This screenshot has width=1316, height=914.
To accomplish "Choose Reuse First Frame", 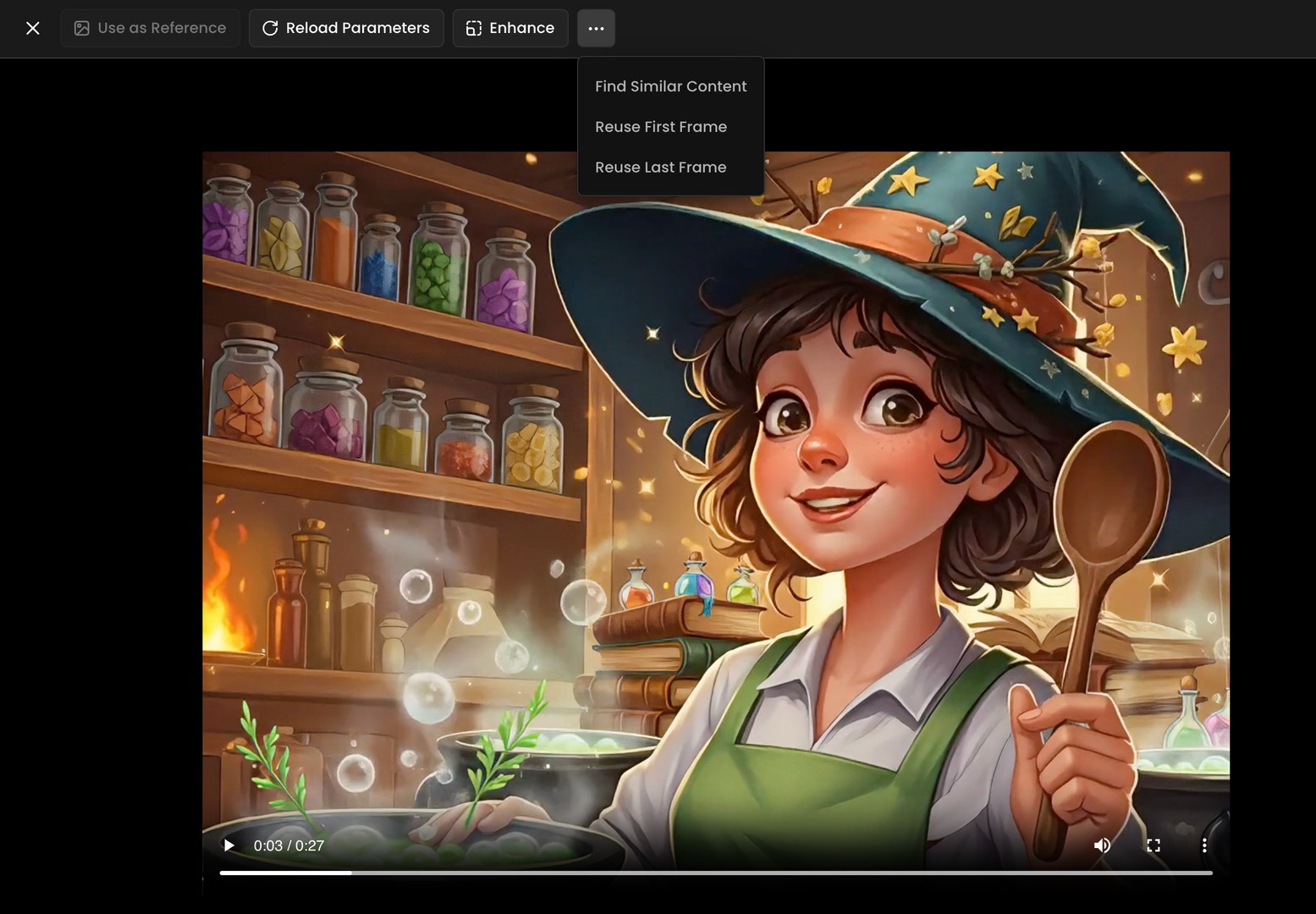I will pos(661,126).
